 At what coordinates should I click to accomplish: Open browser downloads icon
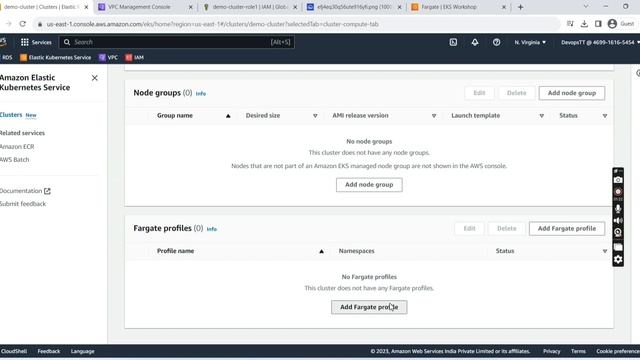[584, 24]
